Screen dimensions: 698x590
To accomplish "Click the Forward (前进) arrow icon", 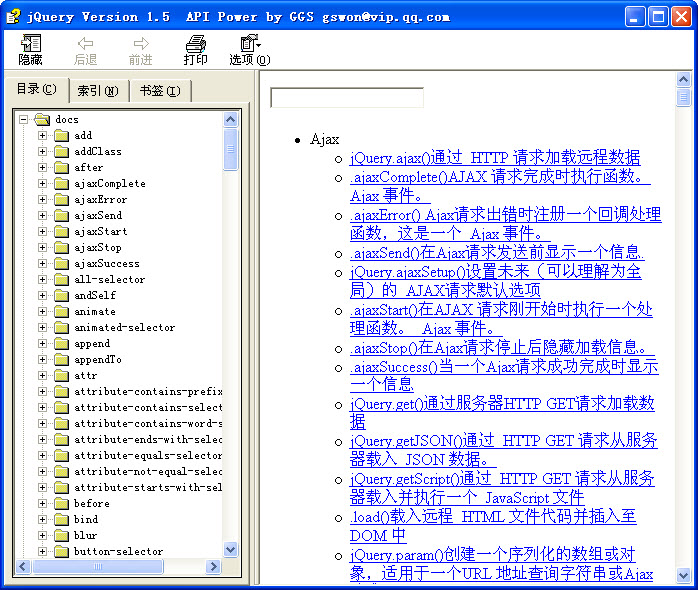I will point(141,43).
